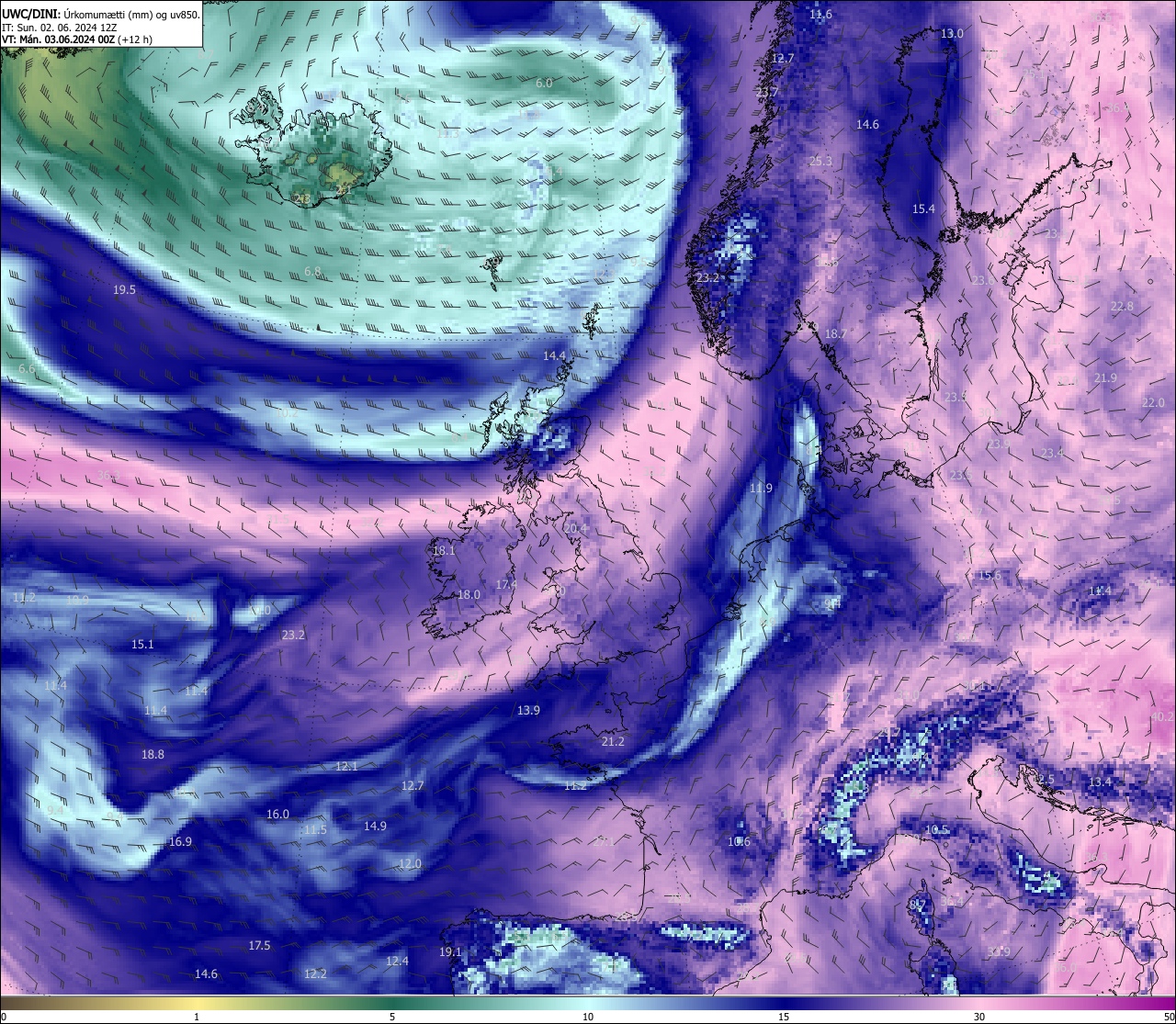This screenshot has height=1024, width=1176.
Task: Click the map value '19.1' off northwest Spain
Action: point(450,952)
